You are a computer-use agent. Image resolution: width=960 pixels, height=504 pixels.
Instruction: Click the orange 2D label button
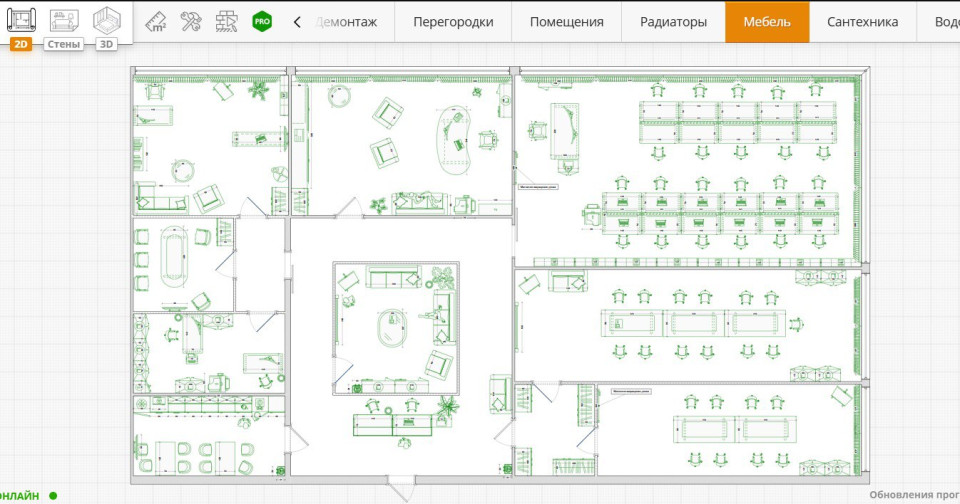(21, 44)
